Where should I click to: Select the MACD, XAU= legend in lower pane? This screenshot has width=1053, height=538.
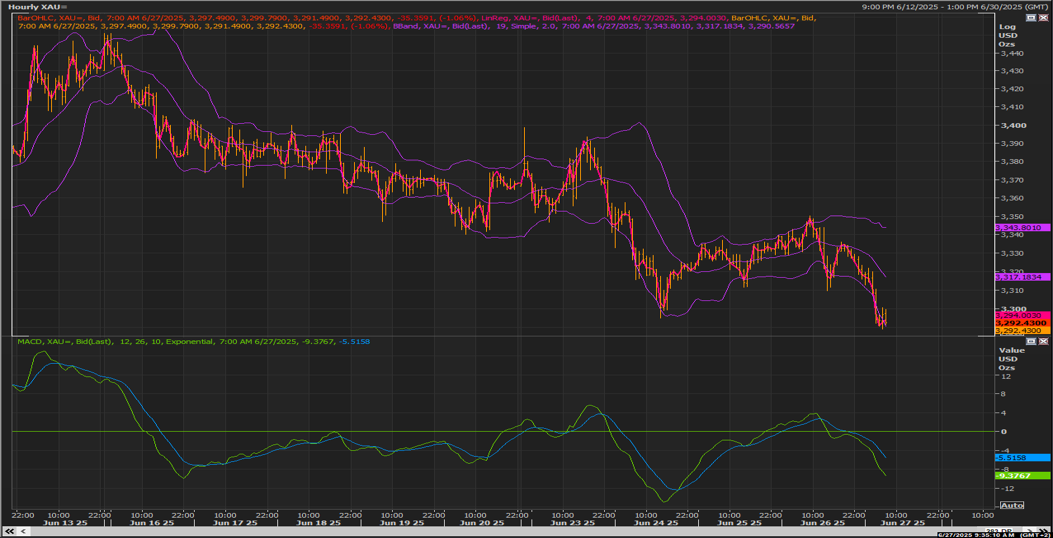[192, 342]
